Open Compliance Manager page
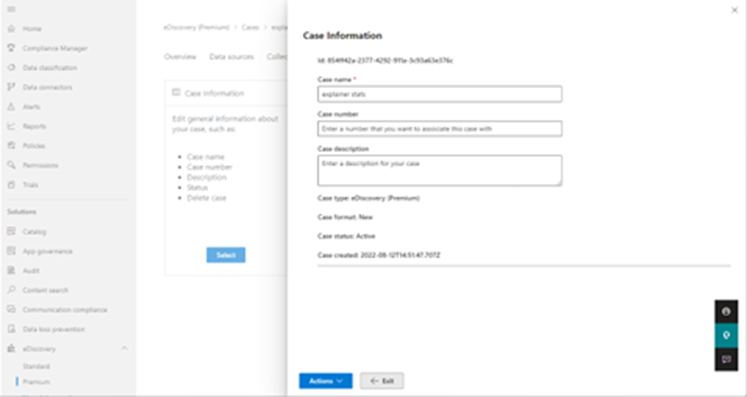Image resolution: width=747 pixels, height=397 pixels. (x=55, y=48)
